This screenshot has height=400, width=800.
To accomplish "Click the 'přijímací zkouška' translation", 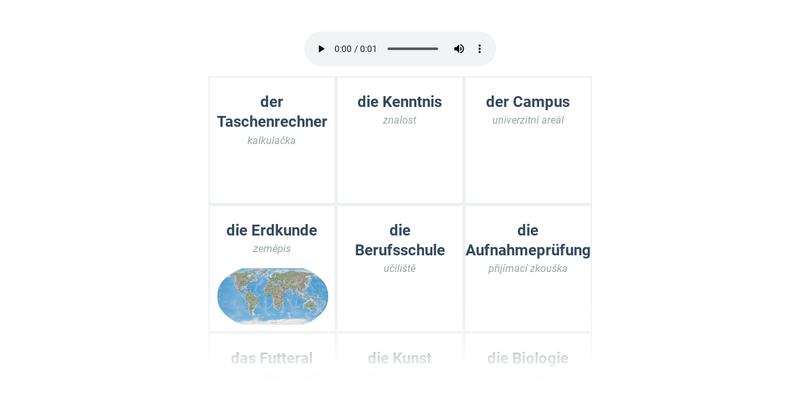I will point(528,269).
